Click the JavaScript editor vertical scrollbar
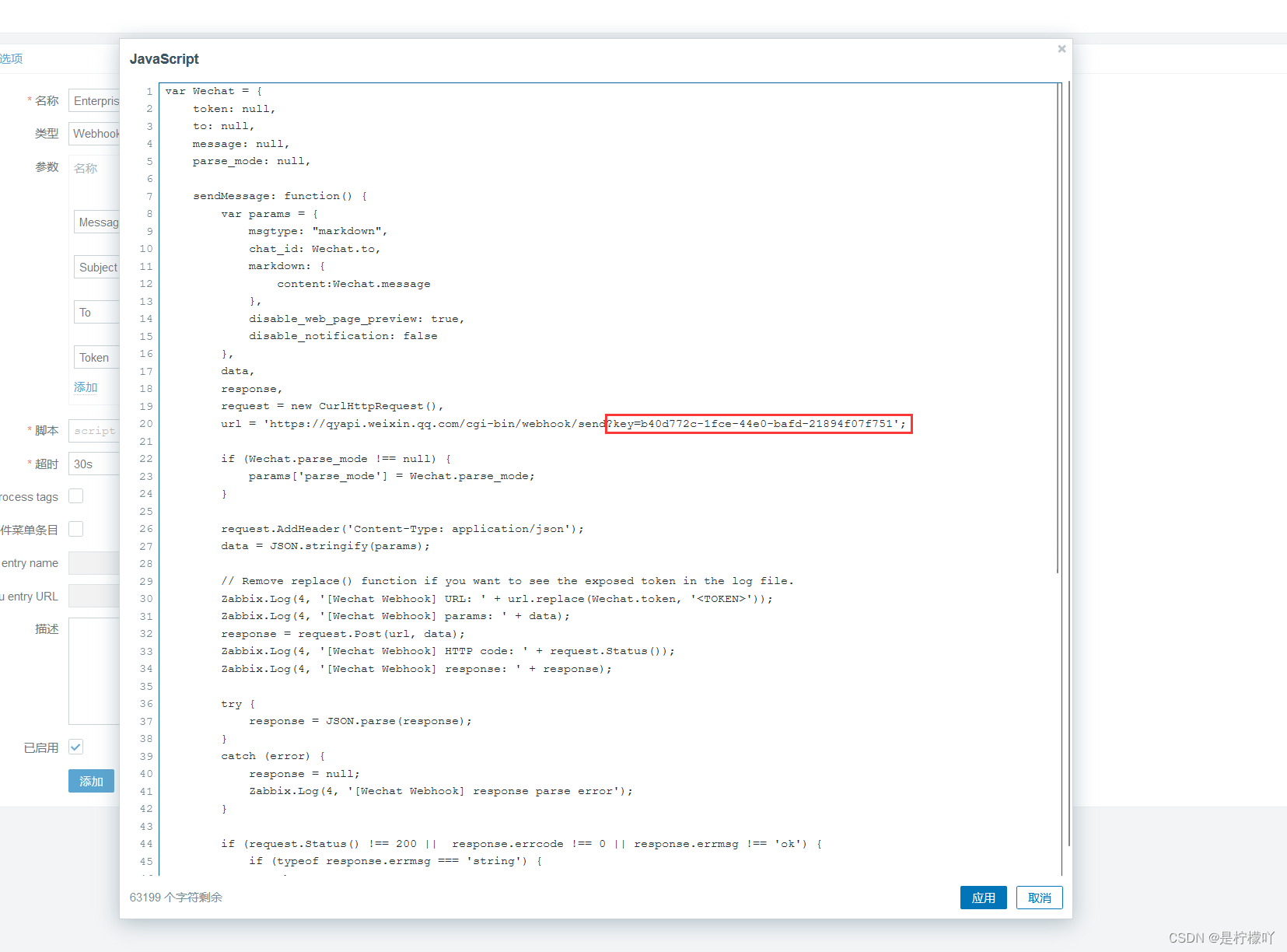Screen dimensions: 1287x952 point(1058,328)
